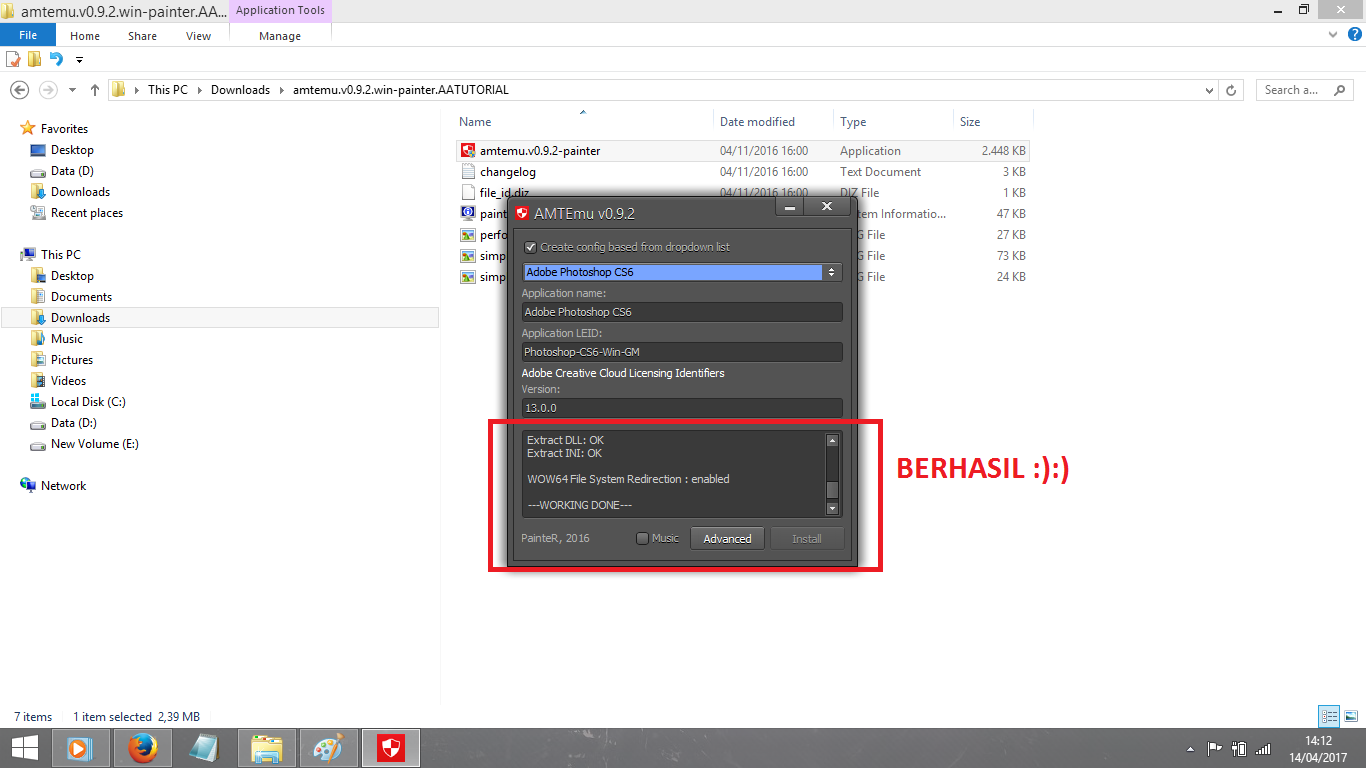The width and height of the screenshot is (1366, 768).
Task: Click the Properties quick access icon
Action: 14,59
